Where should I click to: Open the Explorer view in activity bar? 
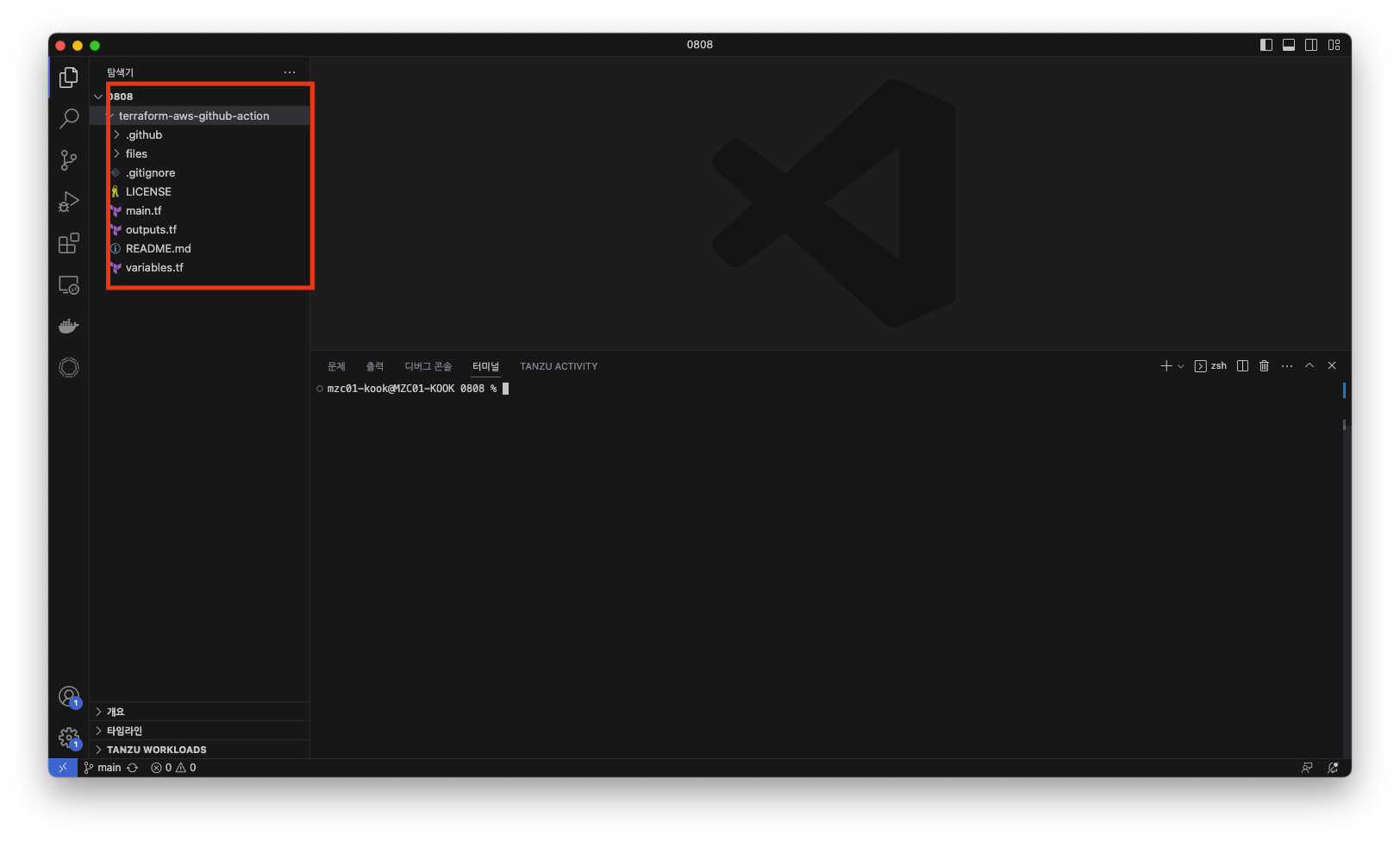coord(69,78)
